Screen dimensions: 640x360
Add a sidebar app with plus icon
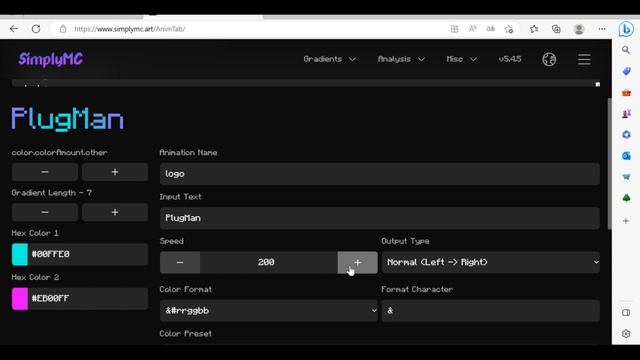[626, 221]
